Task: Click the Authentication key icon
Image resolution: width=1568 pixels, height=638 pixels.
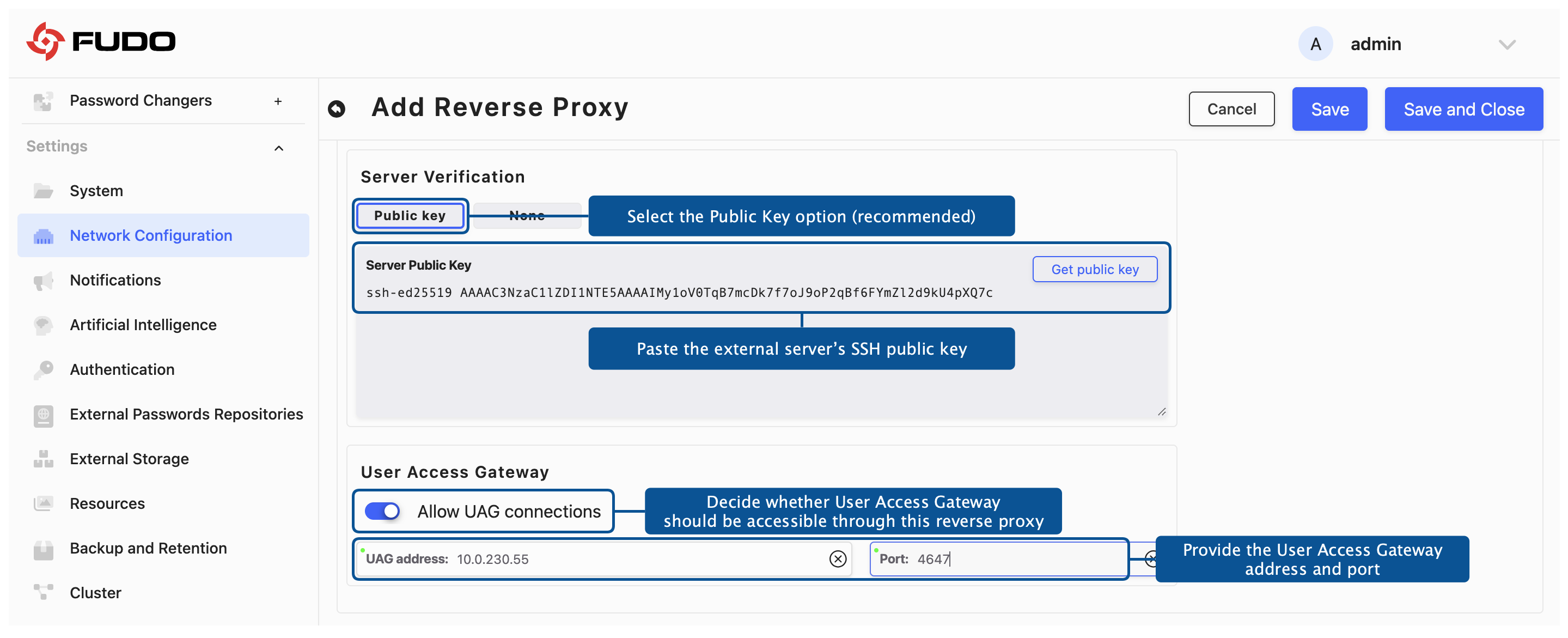Action: tap(43, 369)
